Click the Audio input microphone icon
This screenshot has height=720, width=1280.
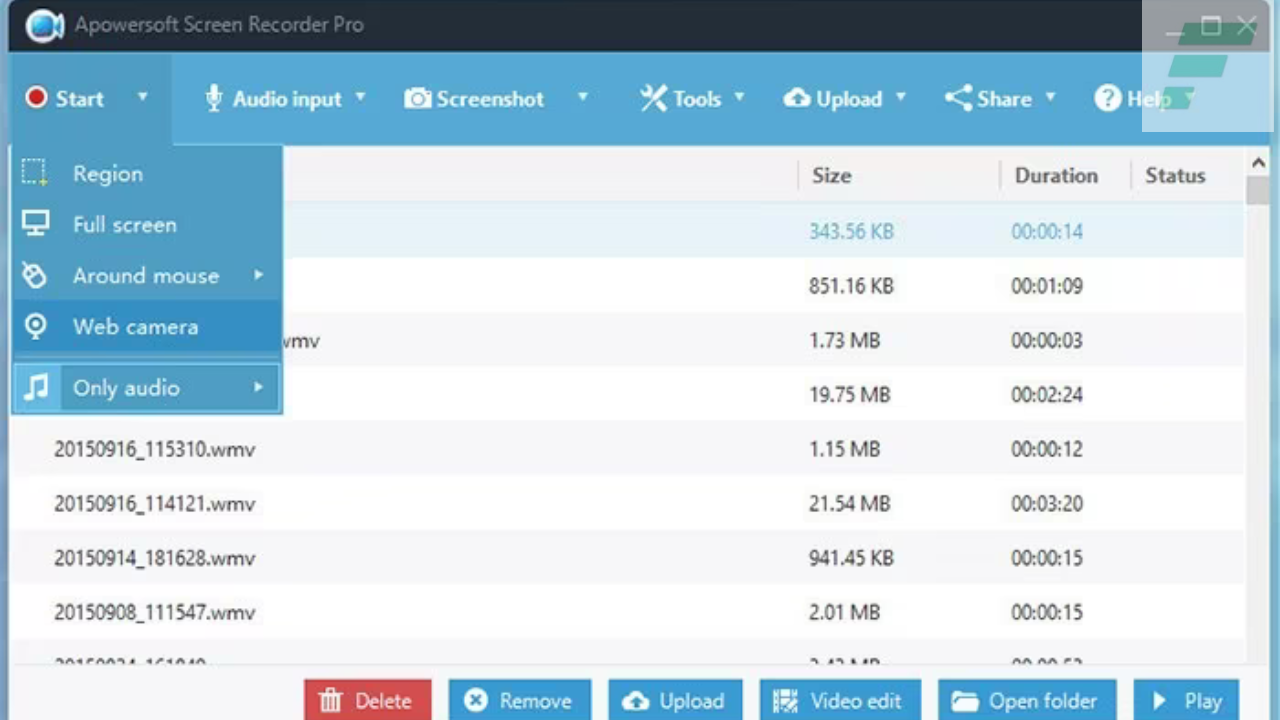pyautogui.click(x=213, y=98)
